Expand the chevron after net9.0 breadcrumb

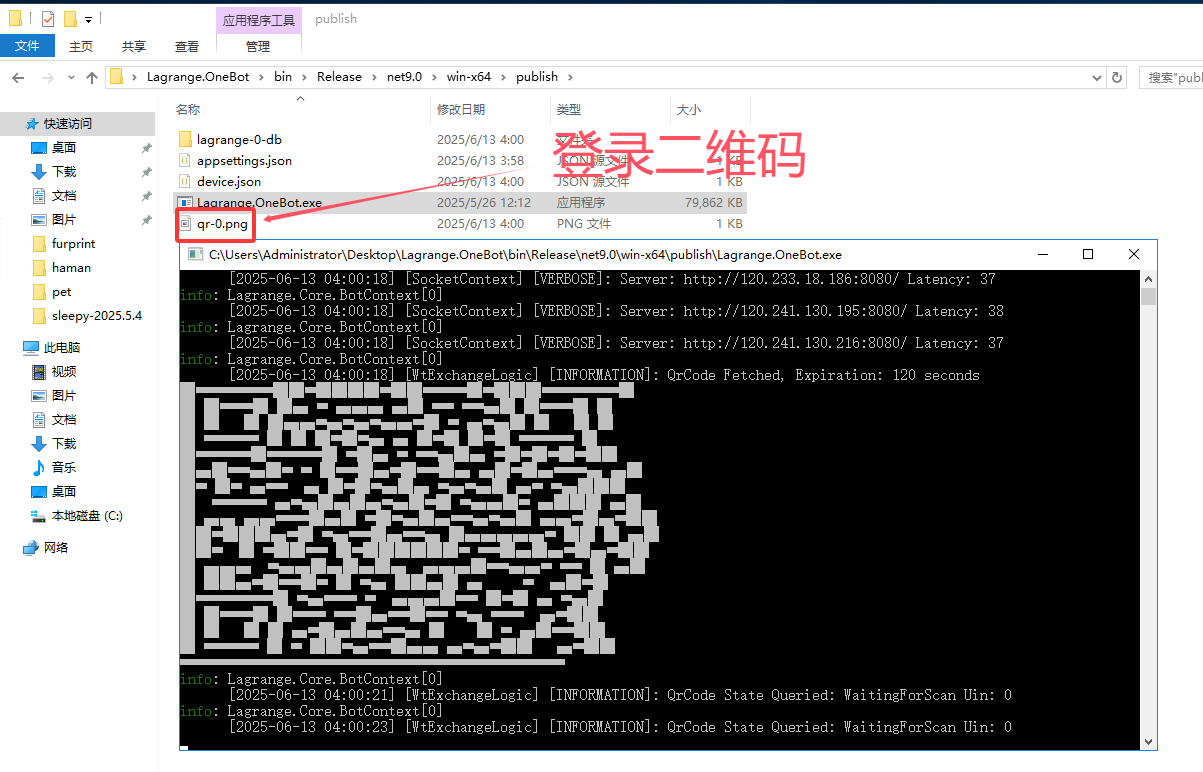[x=435, y=77]
